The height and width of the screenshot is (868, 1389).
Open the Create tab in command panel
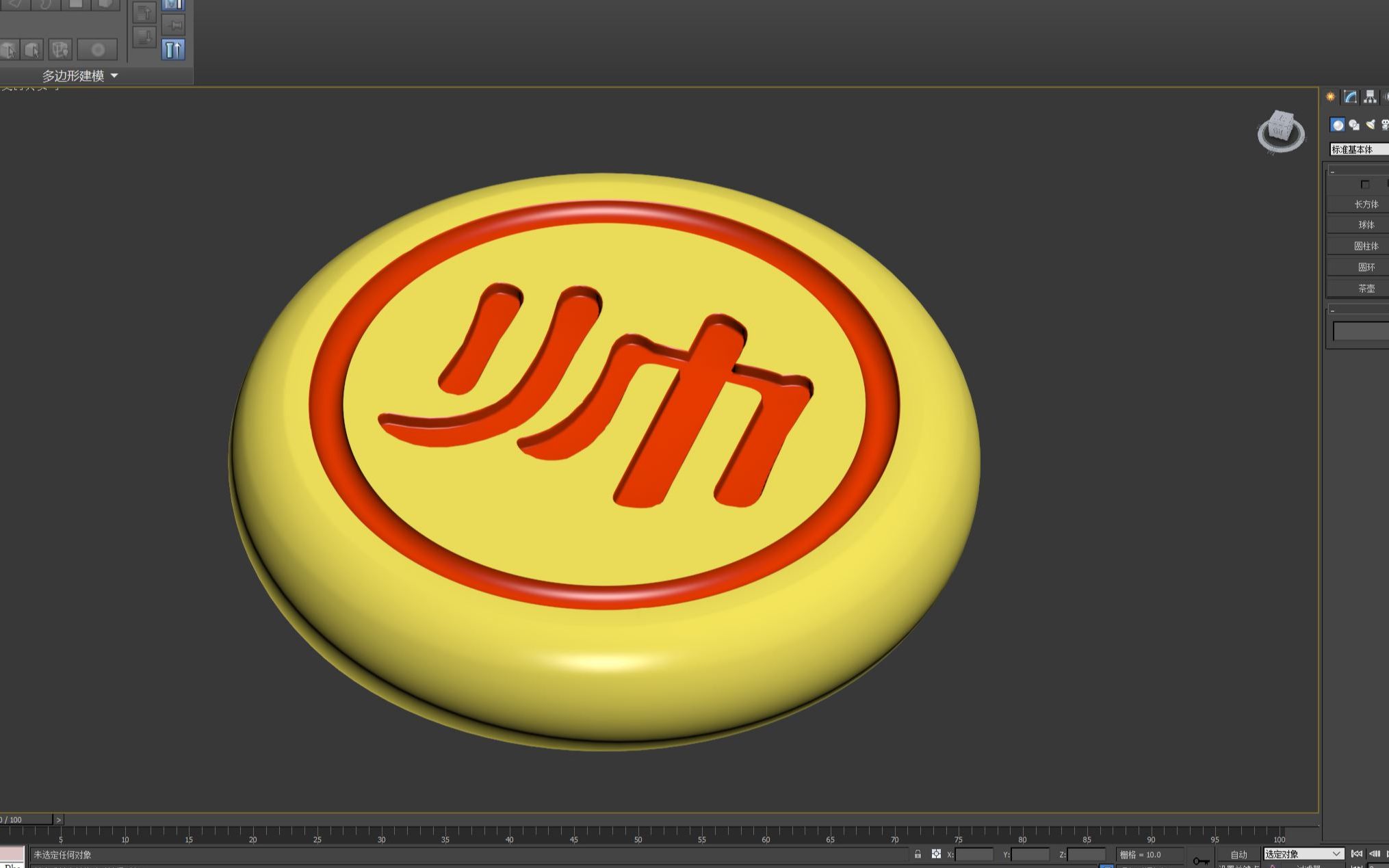[x=1330, y=96]
